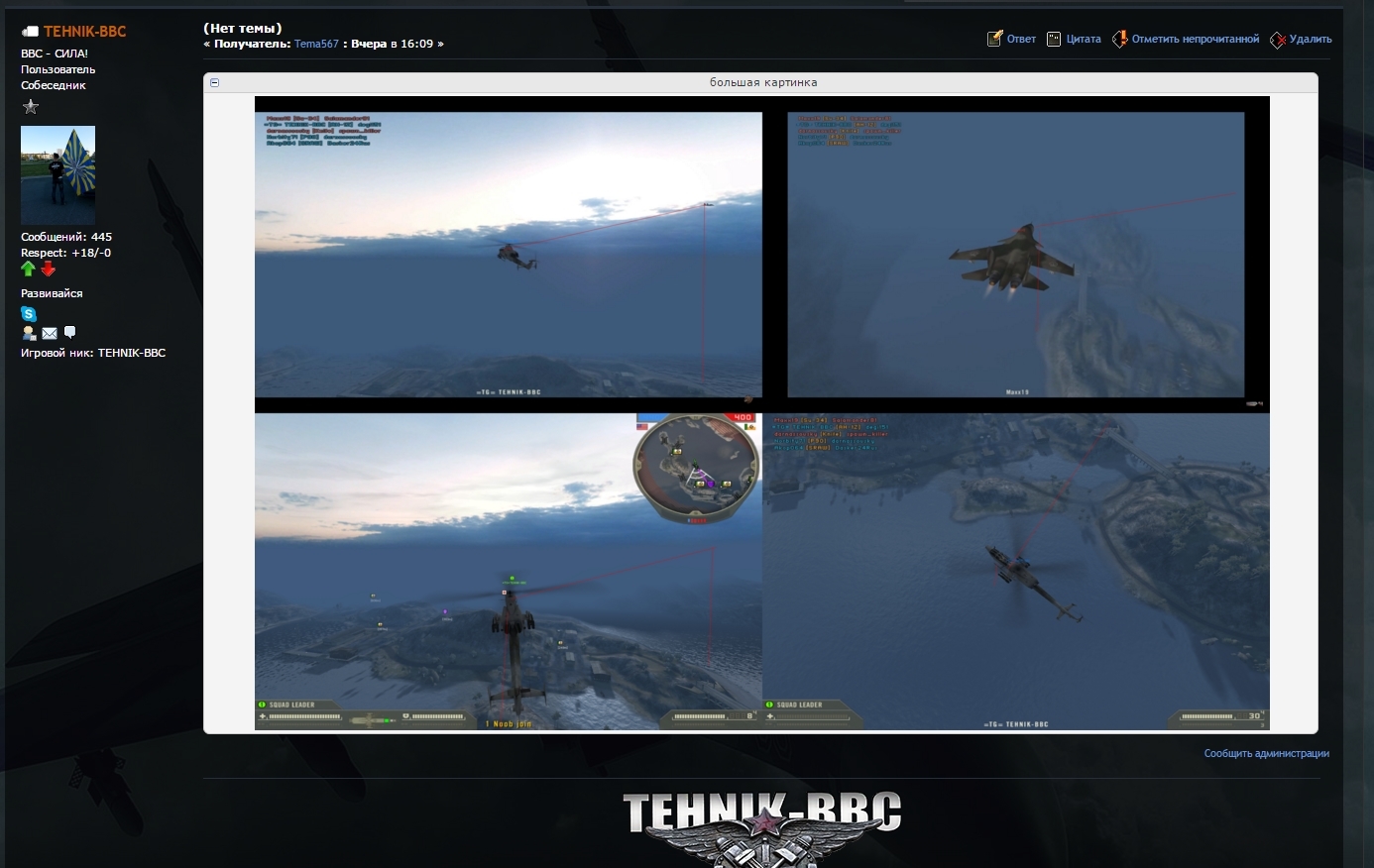
Task: Click the 'Пользователь' group label
Action: click(x=58, y=69)
